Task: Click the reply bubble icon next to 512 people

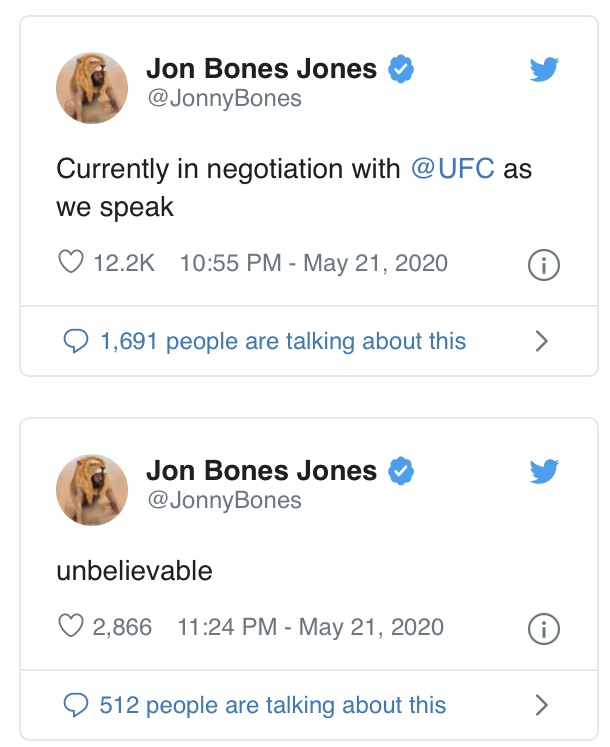Action: click(76, 705)
